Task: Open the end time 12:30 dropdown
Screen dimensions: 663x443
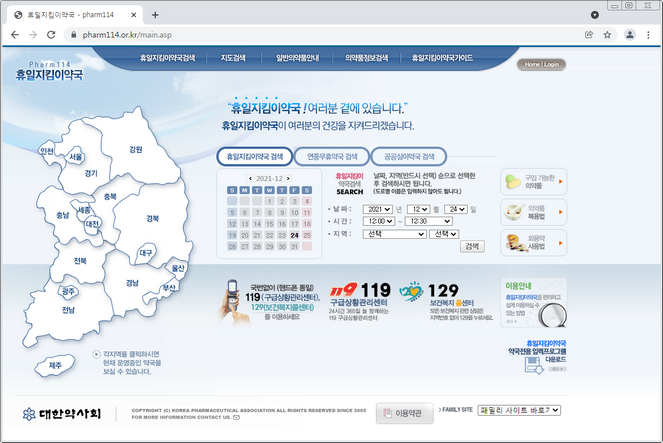Action: point(429,221)
